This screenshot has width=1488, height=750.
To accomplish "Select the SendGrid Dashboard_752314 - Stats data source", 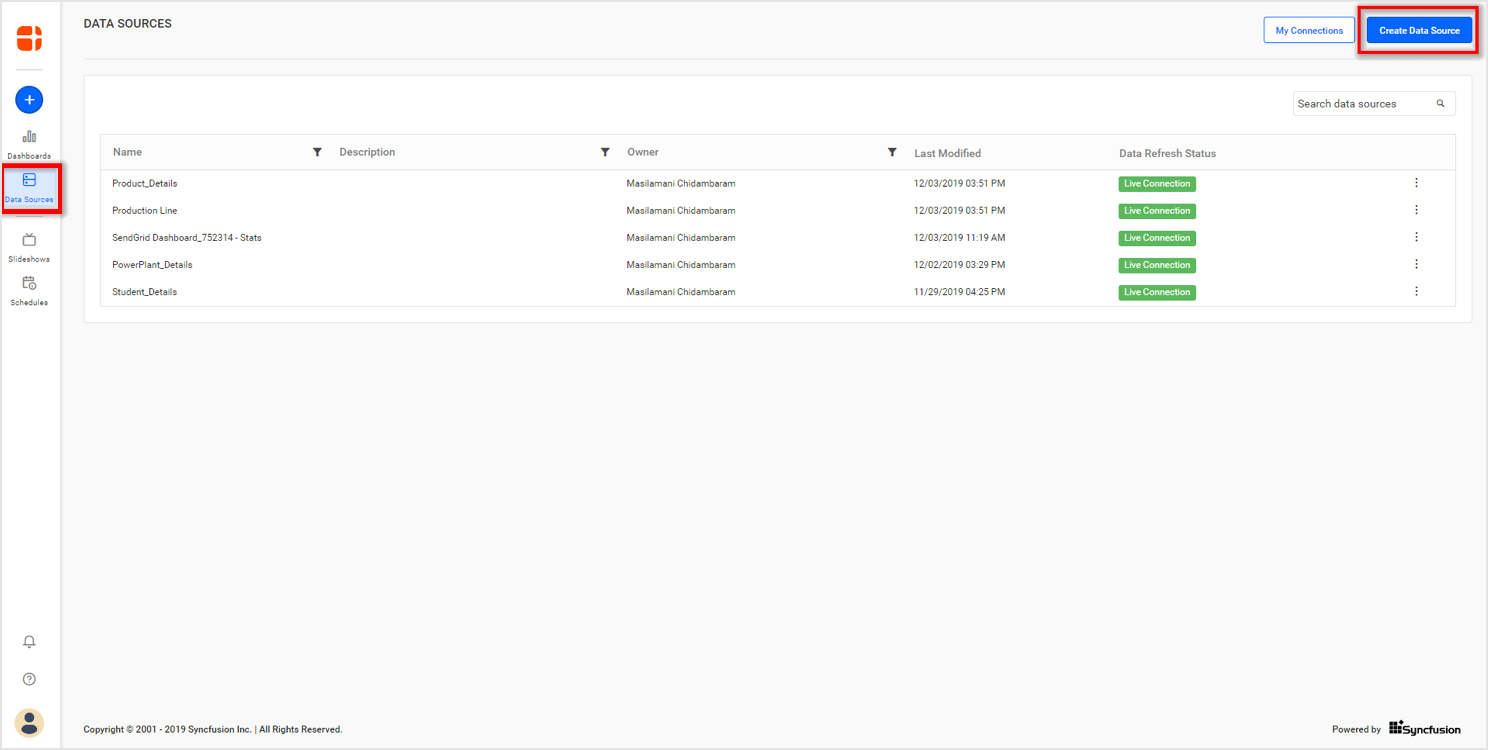I will [186, 237].
